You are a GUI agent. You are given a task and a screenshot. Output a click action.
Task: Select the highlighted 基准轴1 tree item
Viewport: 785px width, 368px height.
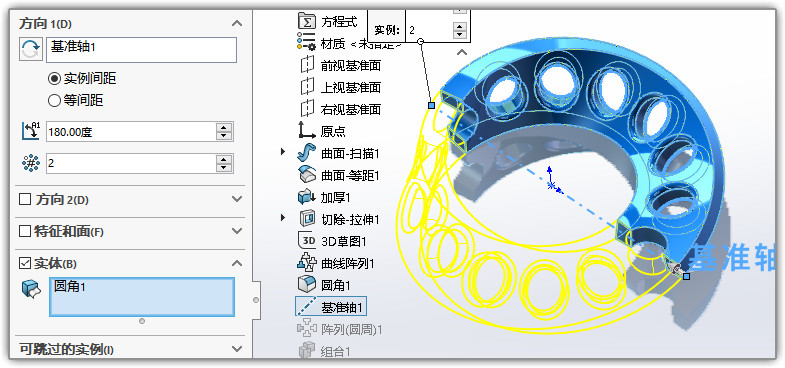tap(330, 306)
